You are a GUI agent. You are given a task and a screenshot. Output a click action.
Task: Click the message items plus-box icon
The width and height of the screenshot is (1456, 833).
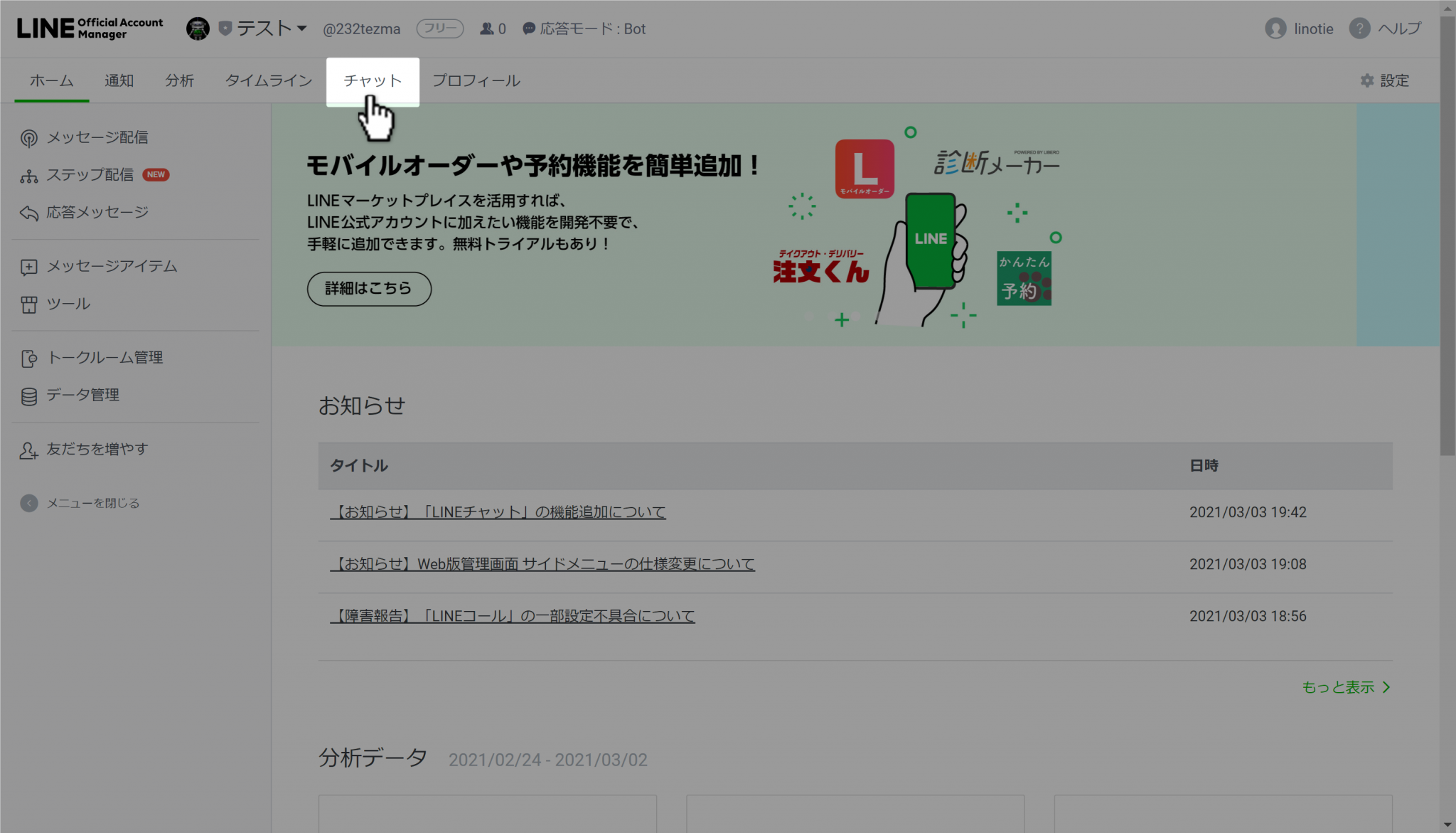coord(28,267)
